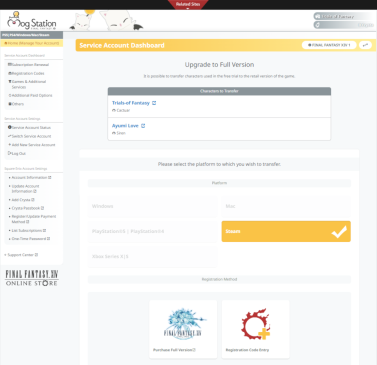Click the Upgrade to Full Version heading
This screenshot has height=365, width=377.
(219, 65)
